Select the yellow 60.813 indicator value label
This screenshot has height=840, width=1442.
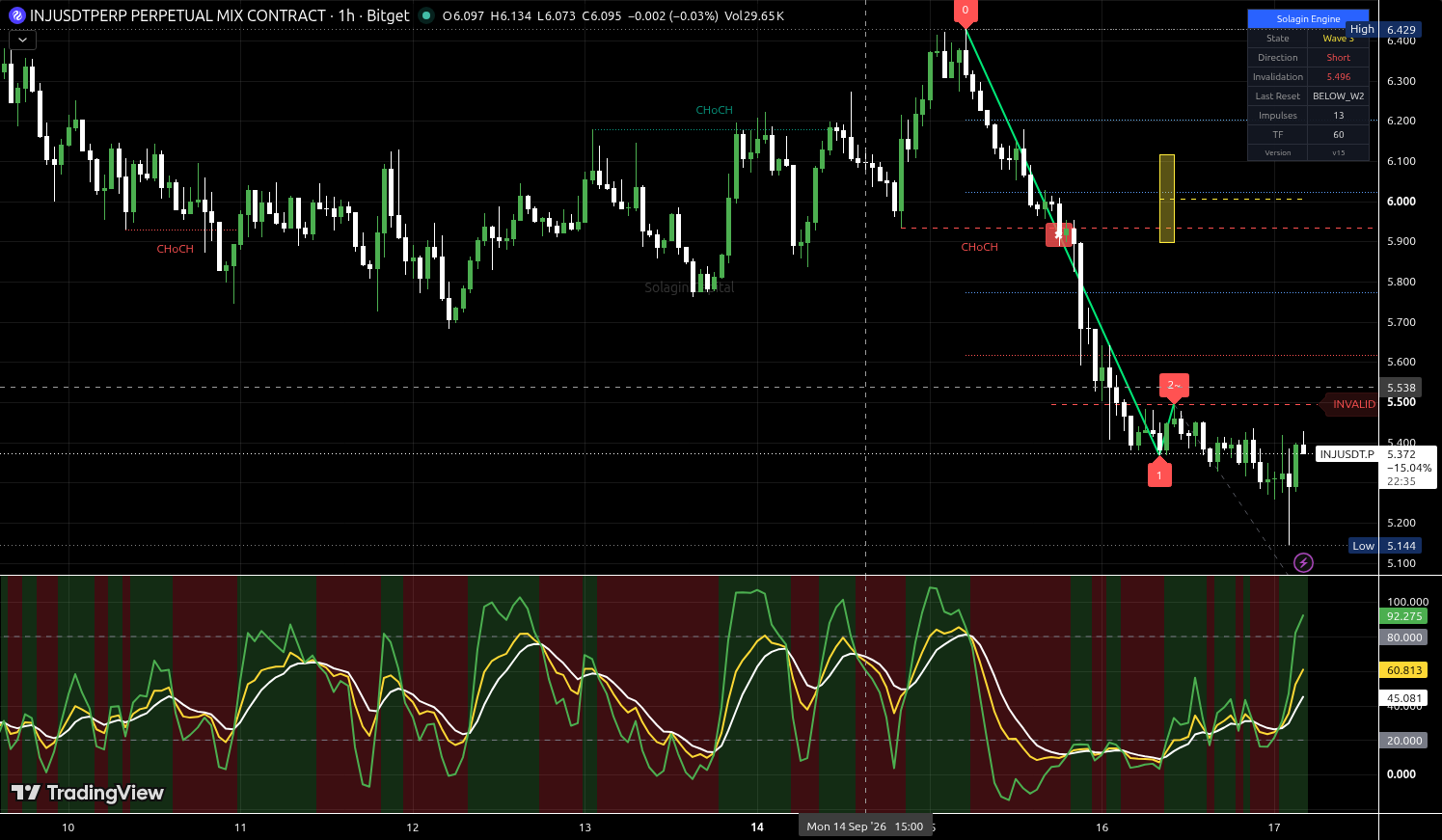(1404, 670)
